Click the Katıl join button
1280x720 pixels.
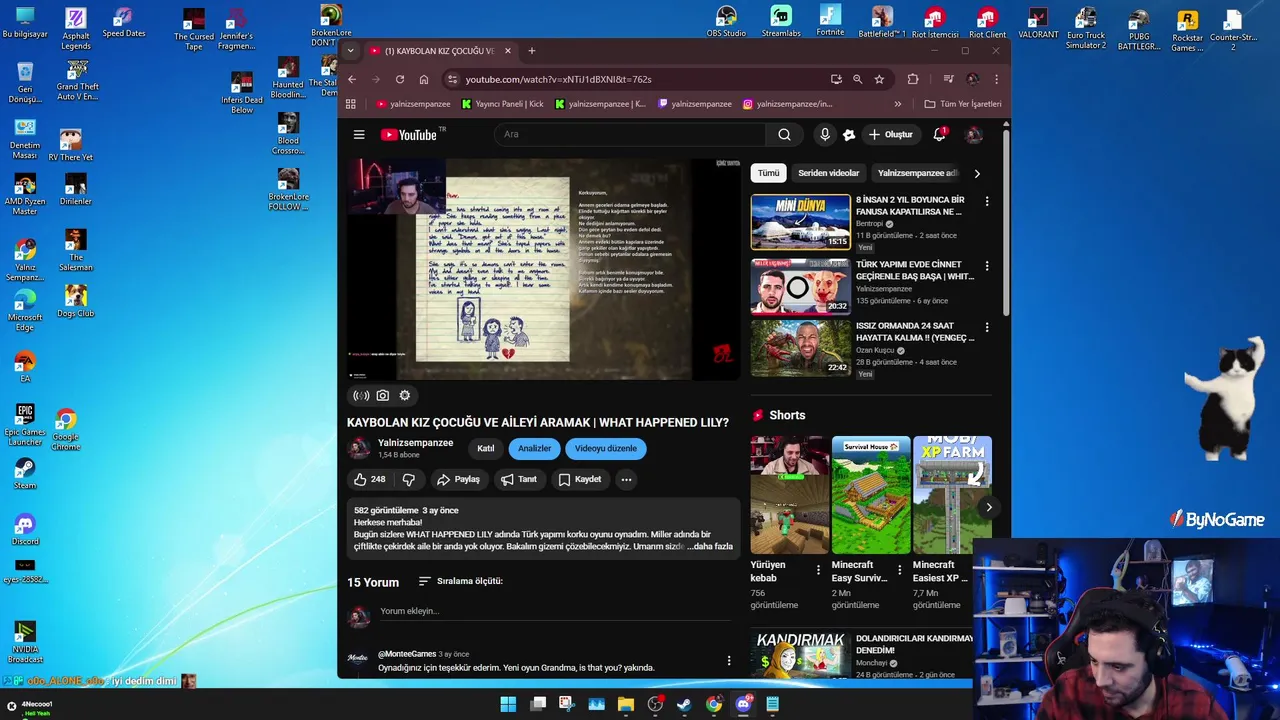coord(485,448)
